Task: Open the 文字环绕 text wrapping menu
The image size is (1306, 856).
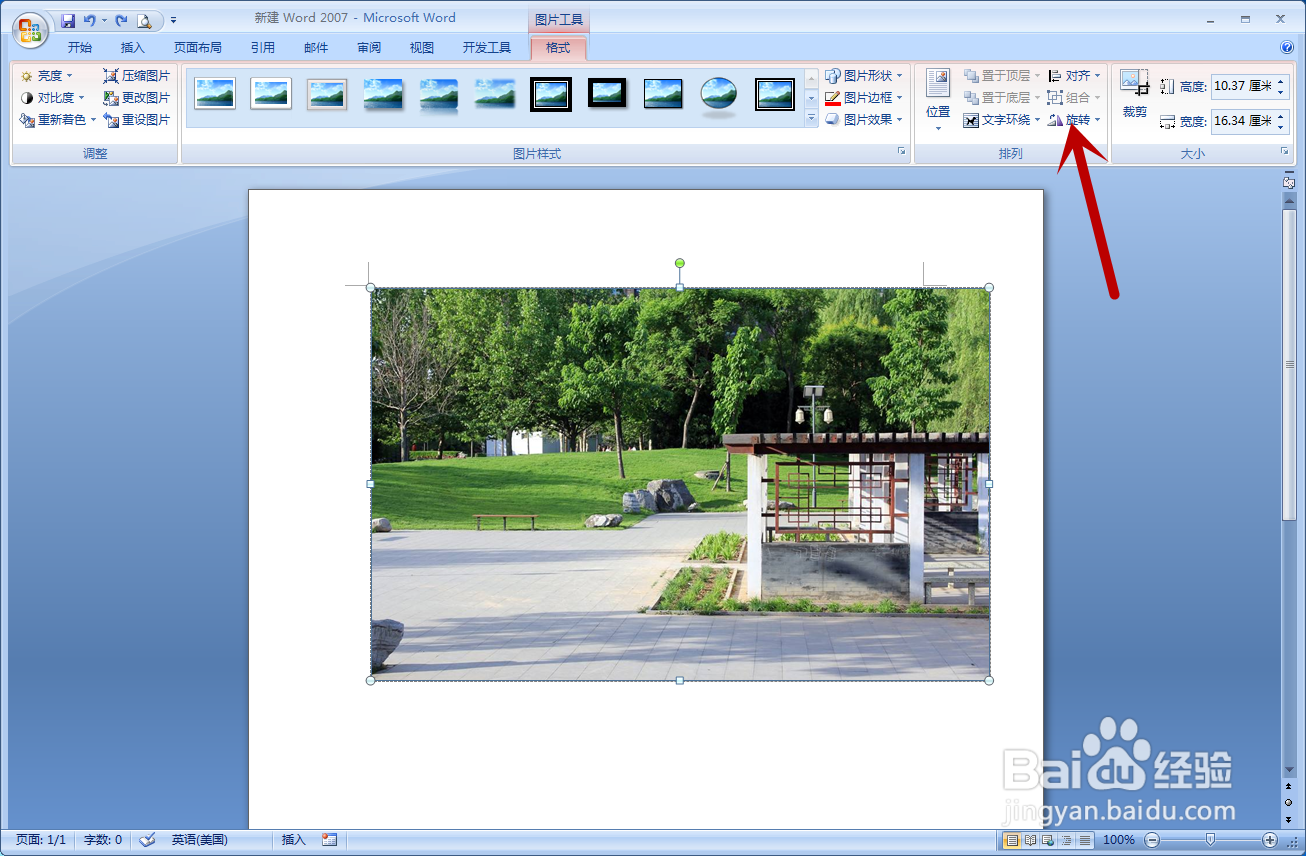Action: point(1001,120)
